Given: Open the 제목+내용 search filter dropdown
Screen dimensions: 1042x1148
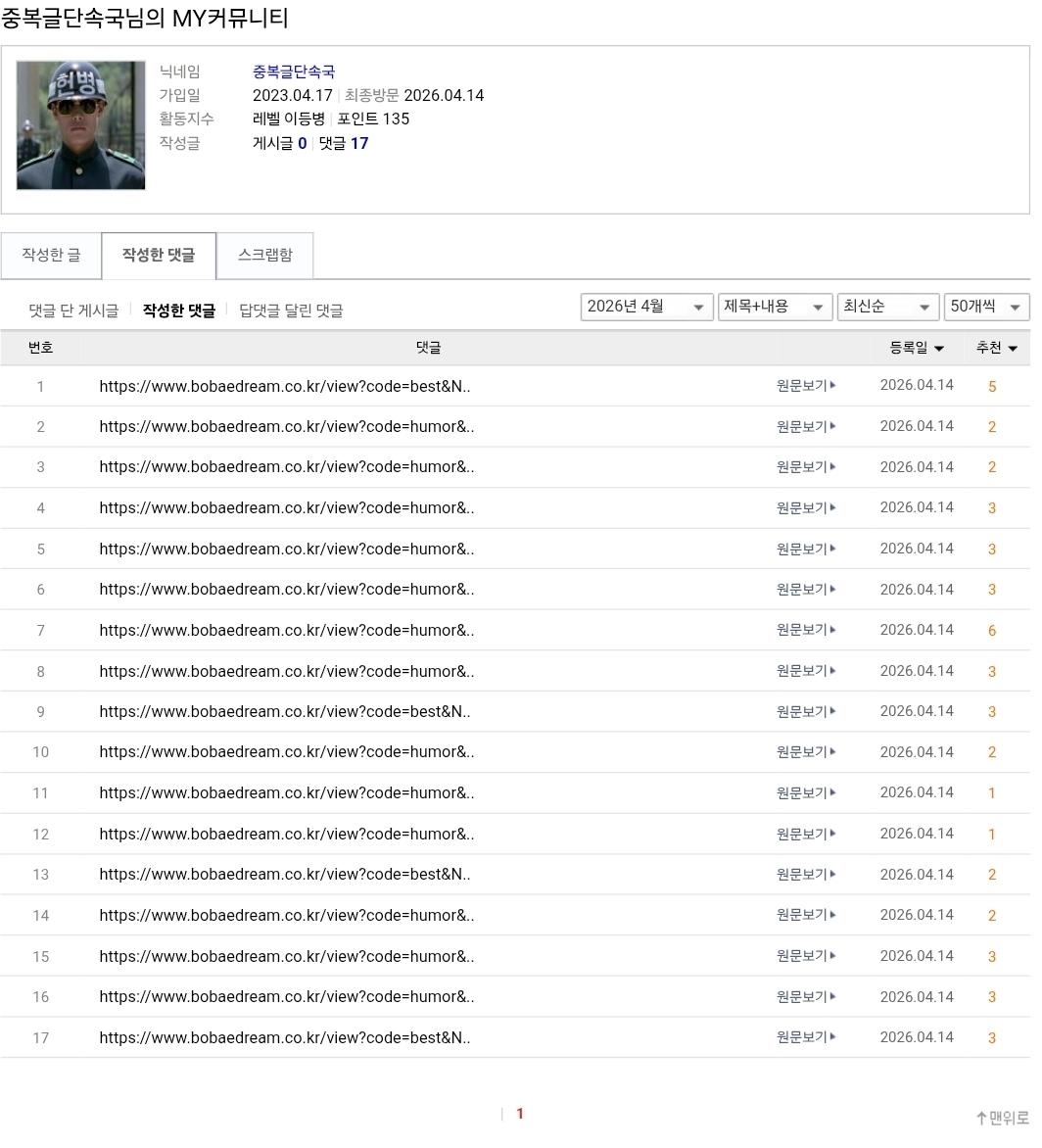Looking at the screenshot, I should tap(775, 306).
